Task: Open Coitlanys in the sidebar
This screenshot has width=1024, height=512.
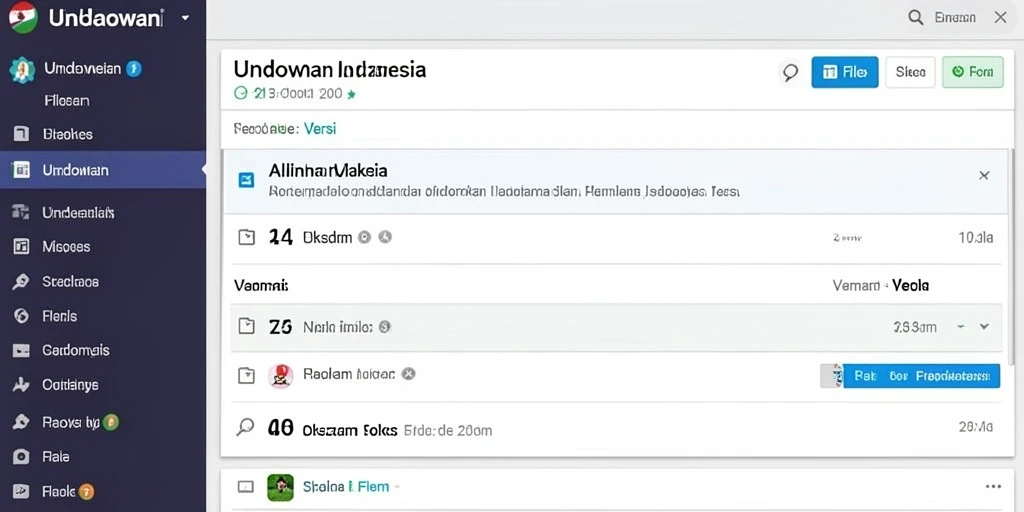Action: (71, 385)
